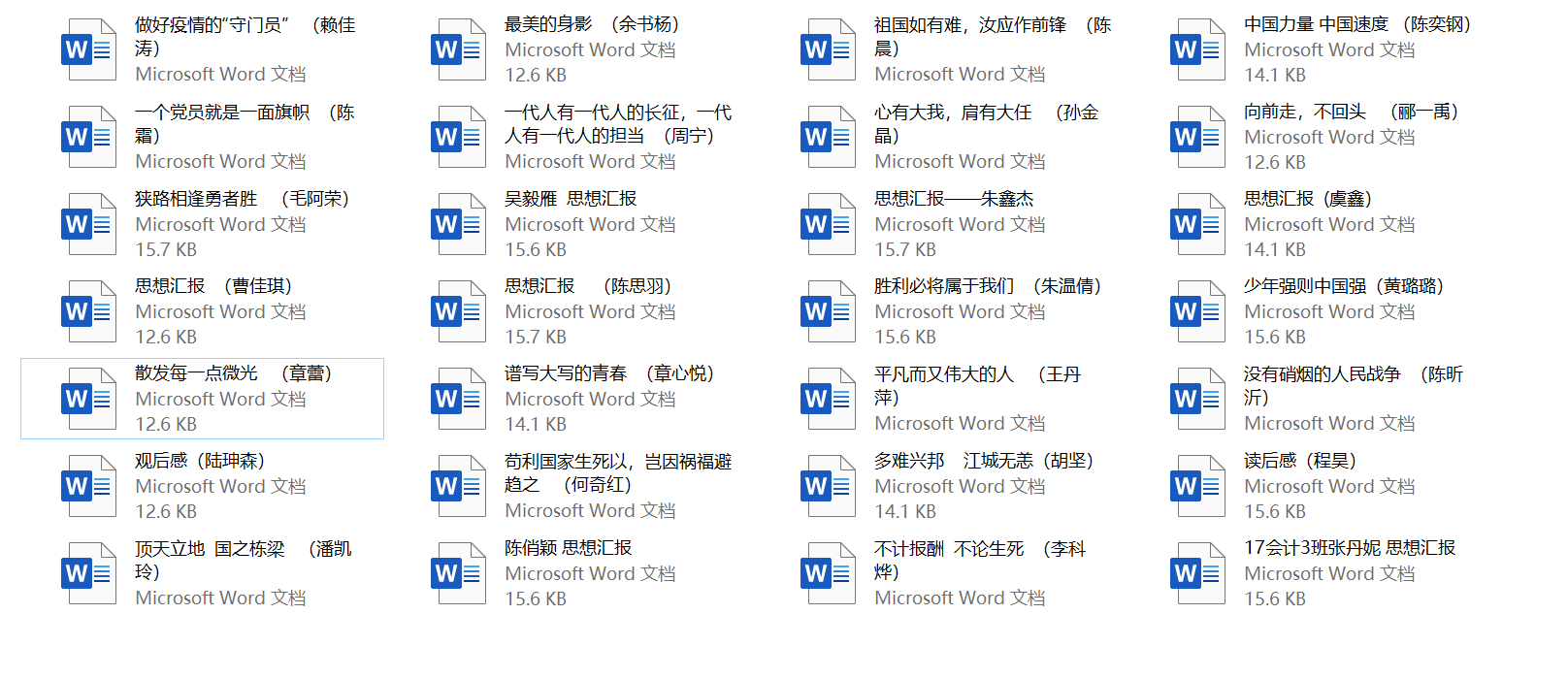Select file name 观后感 (陆珅森)
The image size is (1568, 679).
click(x=200, y=461)
